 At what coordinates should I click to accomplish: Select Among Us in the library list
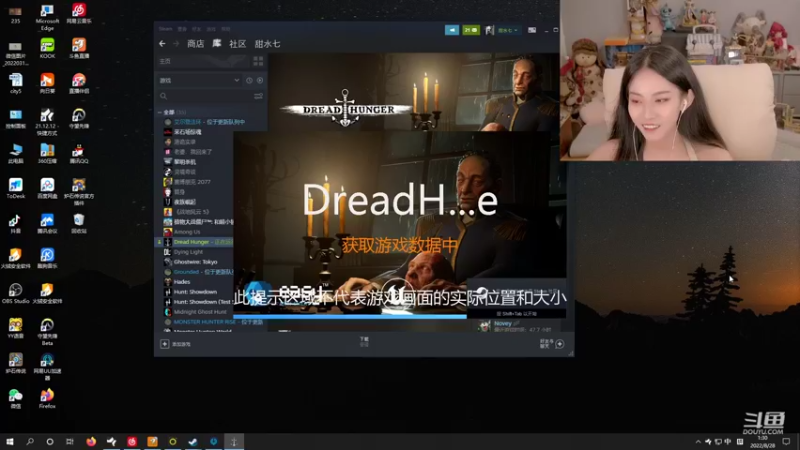click(187, 232)
